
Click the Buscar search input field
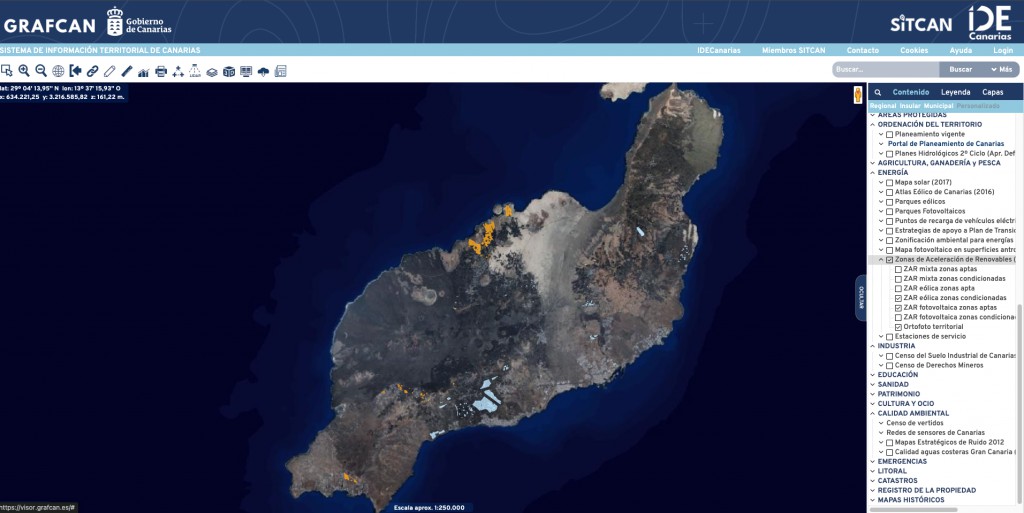pyautogui.click(x=885, y=69)
